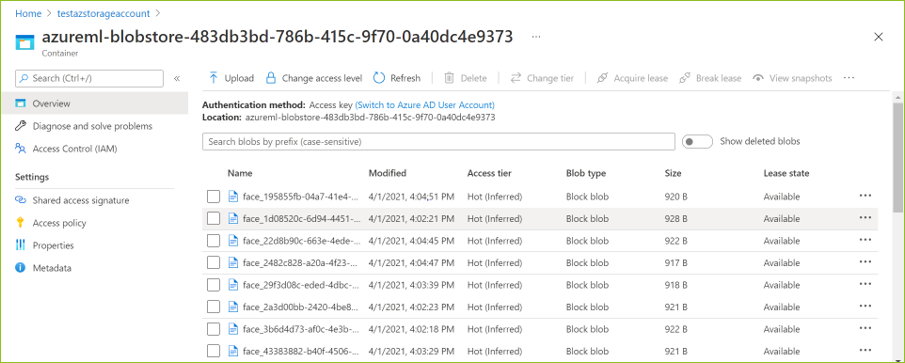Open context menu for face_2482c828 row
The height and width of the screenshot is (363, 905).
point(865,261)
